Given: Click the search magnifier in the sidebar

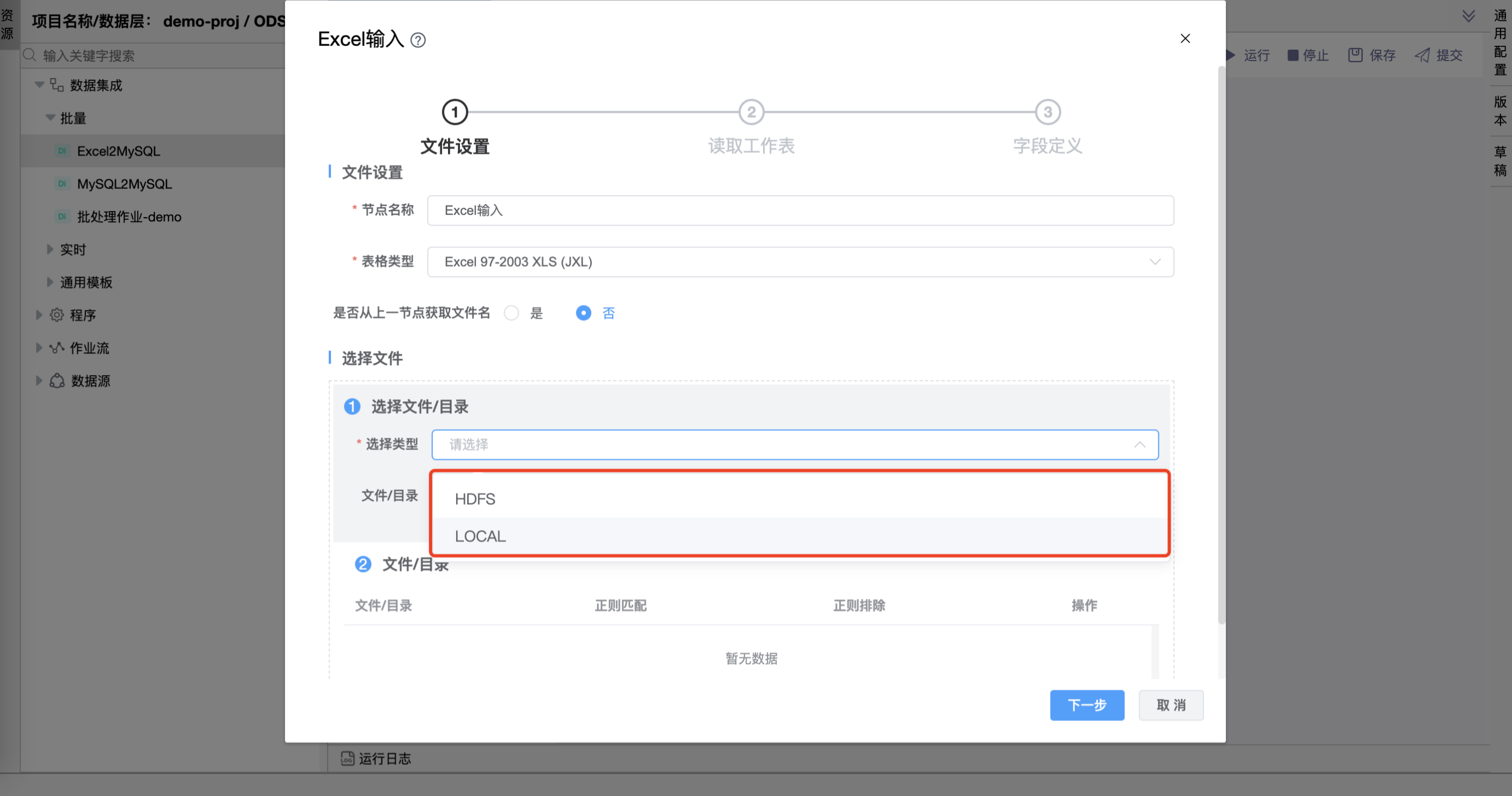Looking at the screenshot, I should (x=28, y=55).
